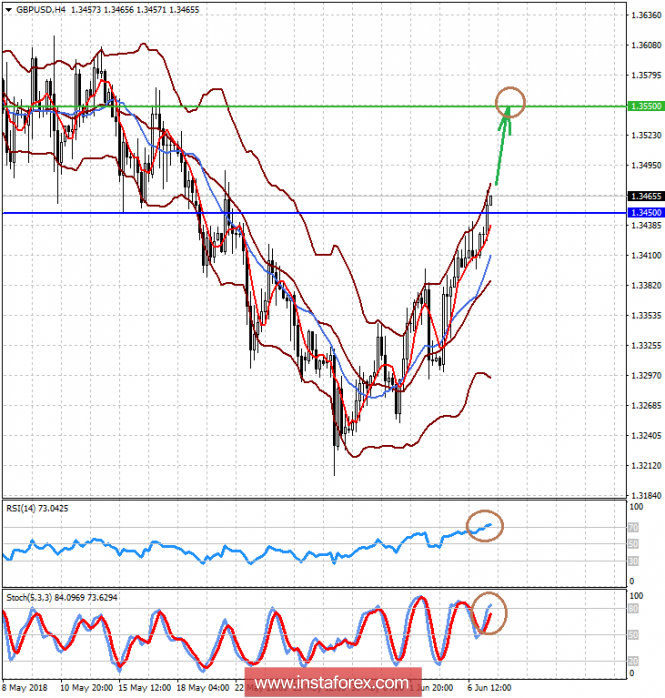Click the GBPUSD,H4 chart title text

[x=43, y=8]
